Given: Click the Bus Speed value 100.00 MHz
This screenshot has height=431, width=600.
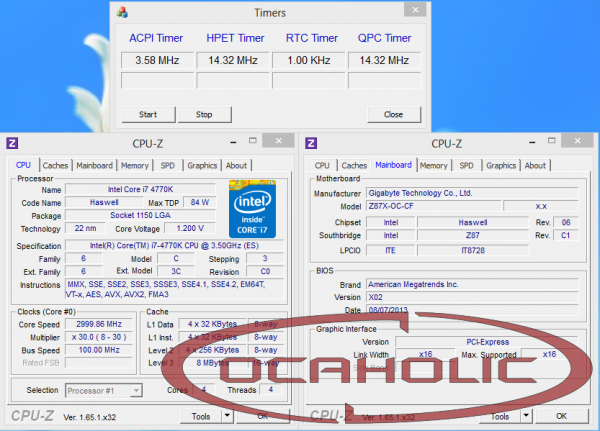Looking at the screenshot, I should 99,350.
